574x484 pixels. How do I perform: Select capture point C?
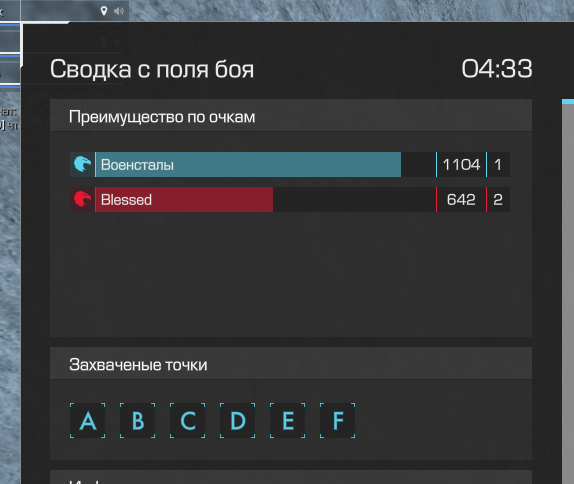pyautogui.click(x=187, y=421)
